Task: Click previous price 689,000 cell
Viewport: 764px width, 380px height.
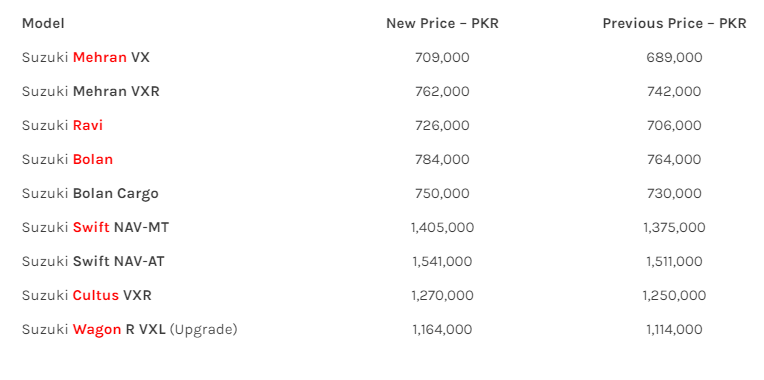Action: 674,57
